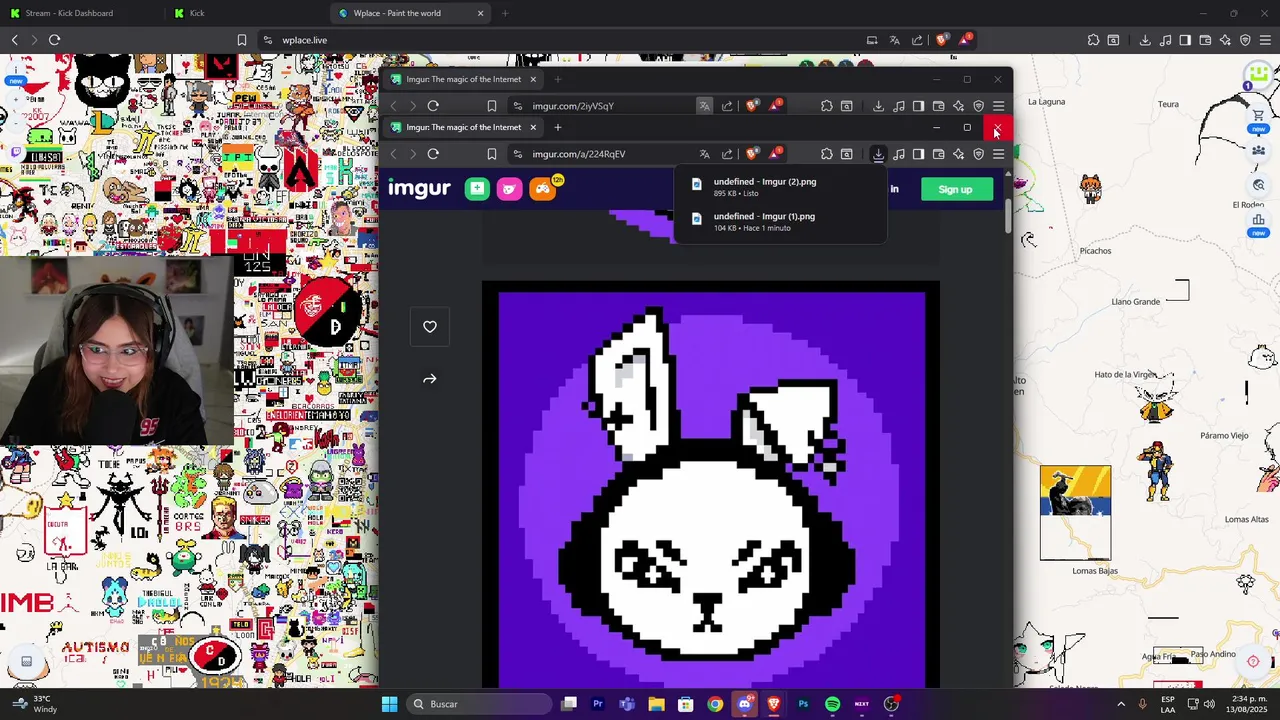
Task: Click share icon in front imgur toolbar
Action: 727,154
